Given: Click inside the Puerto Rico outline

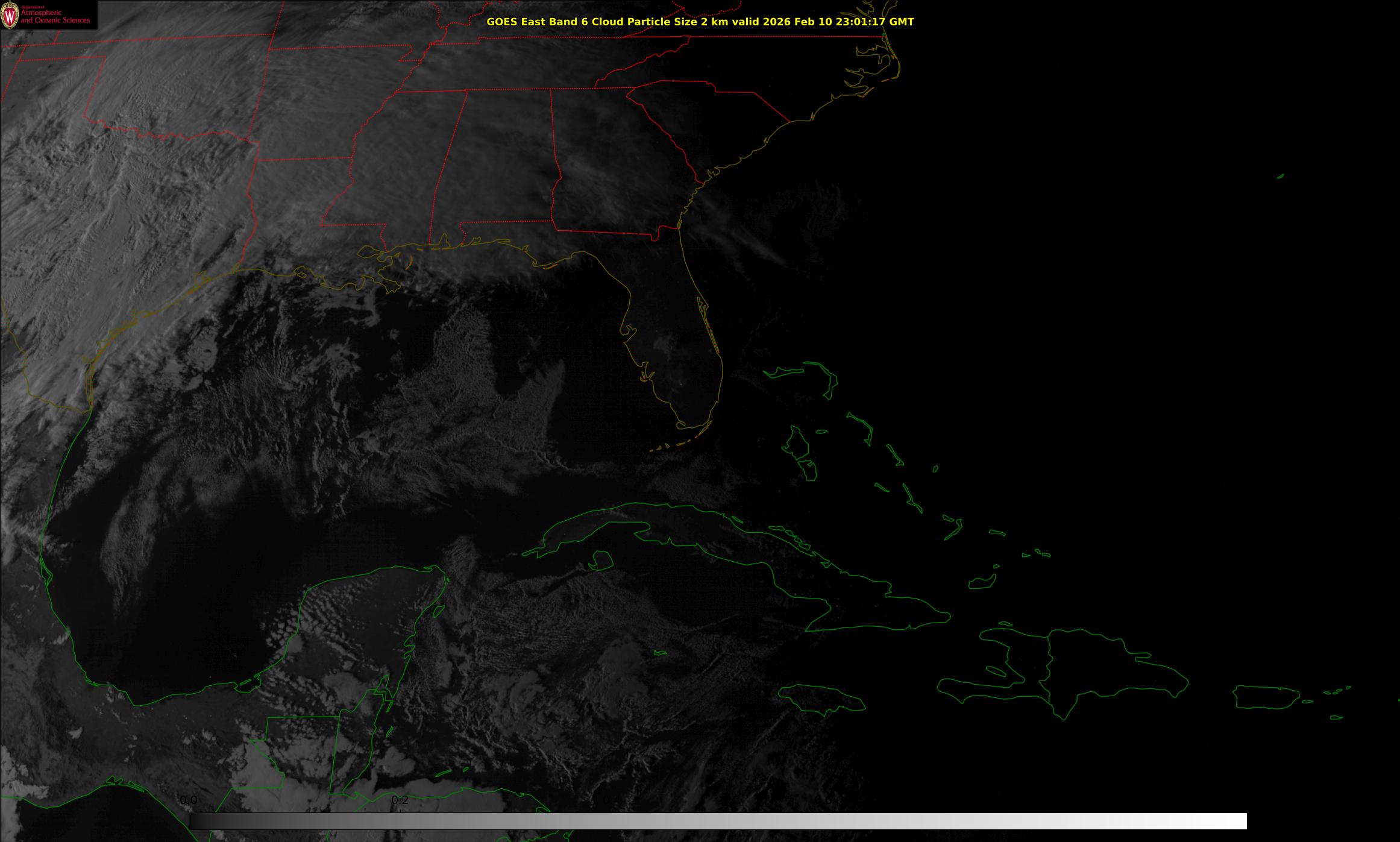Looking at the screenshot, I should 1267,697.
